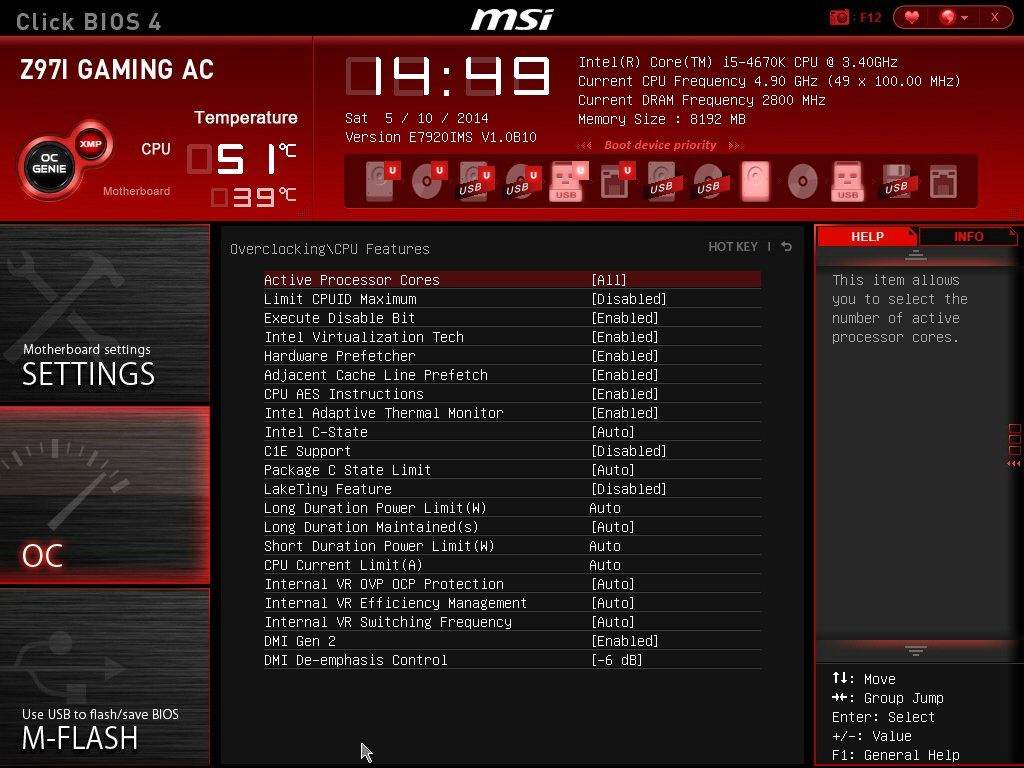
Task: Select the highlighted UEFI USB key boot icon
Action: tap(568, 181)
